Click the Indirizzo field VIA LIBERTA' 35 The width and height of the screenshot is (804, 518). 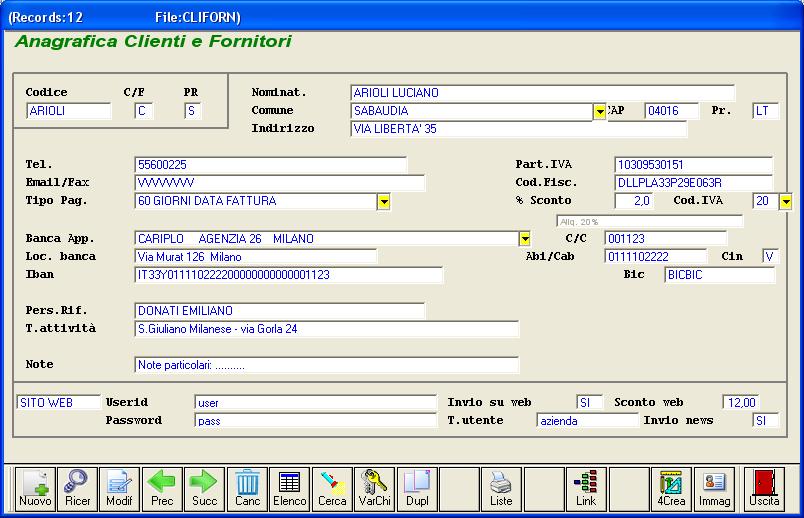(518, 129)
